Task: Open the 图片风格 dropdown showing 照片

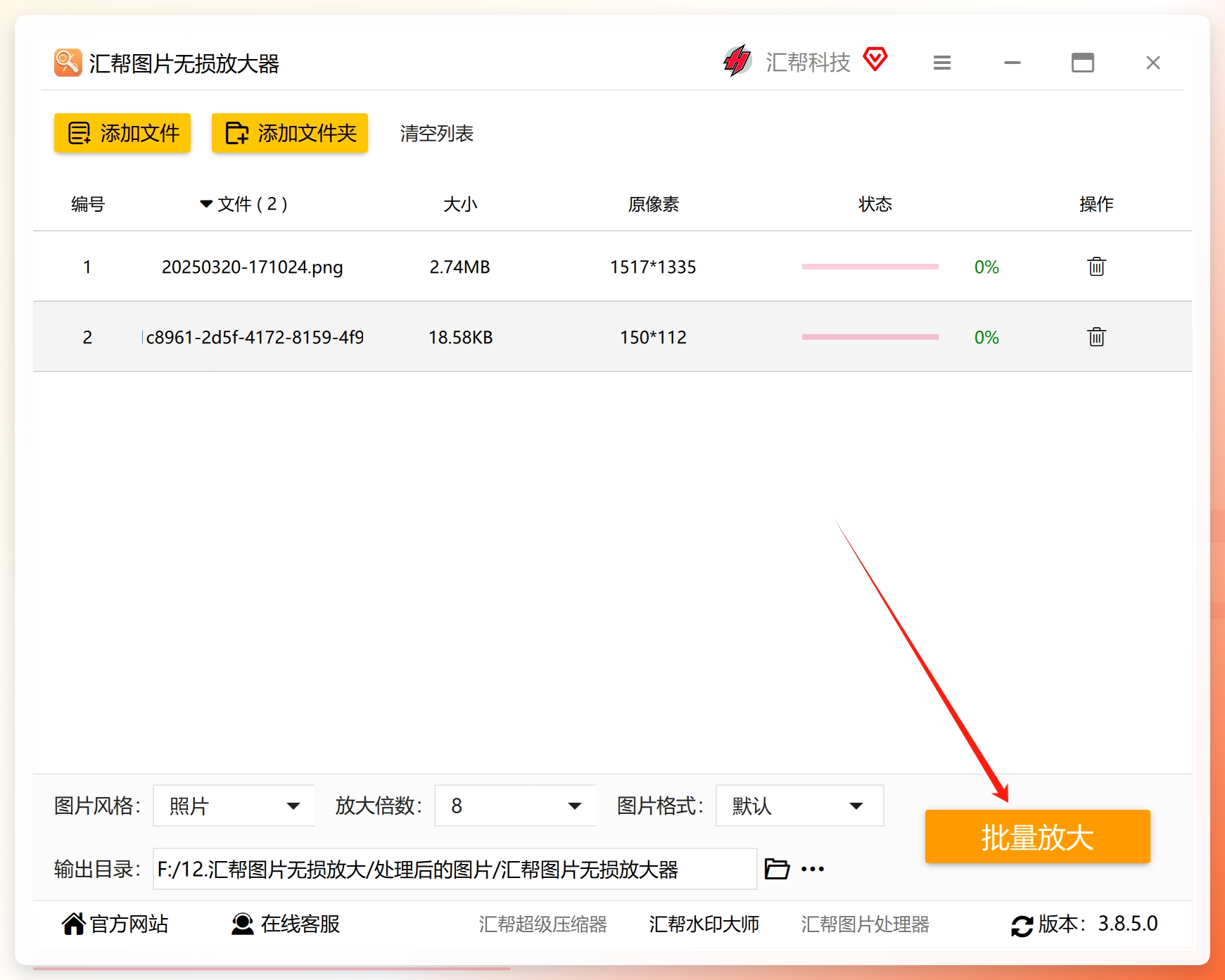Action: point(234,806)
